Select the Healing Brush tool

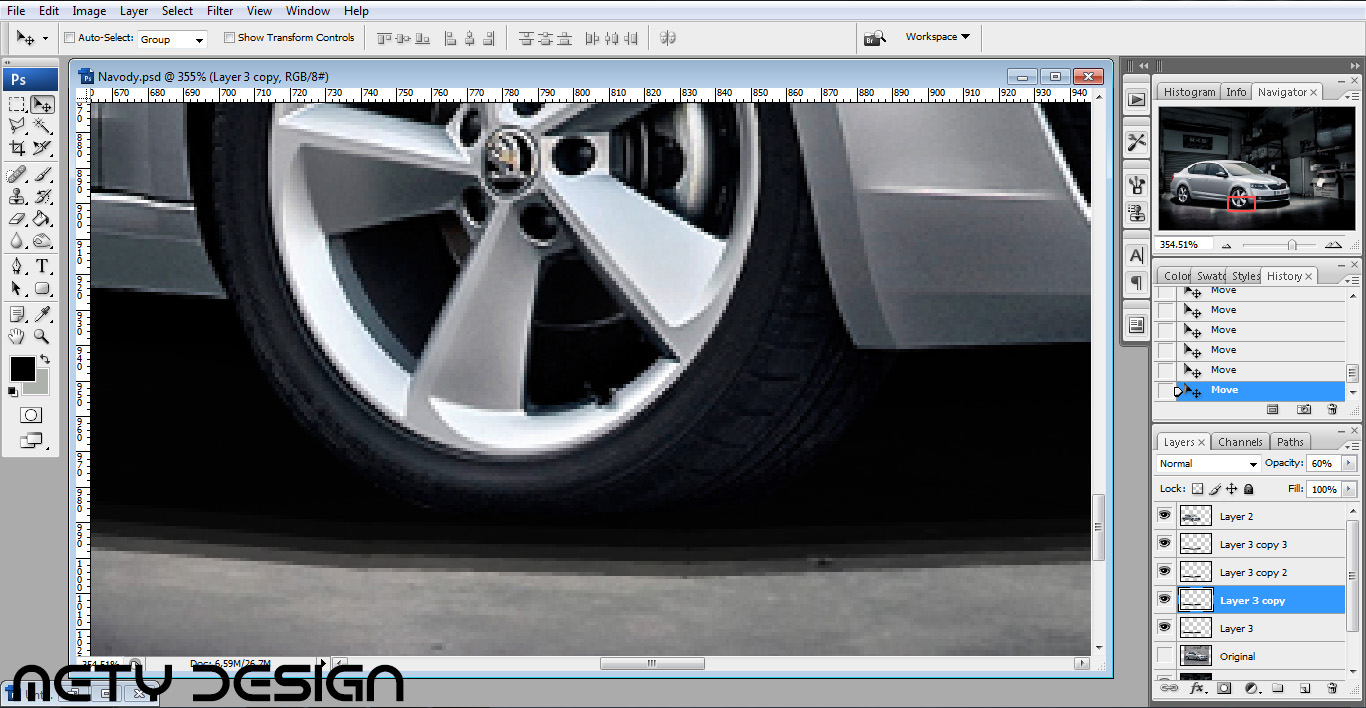(17, 175)
